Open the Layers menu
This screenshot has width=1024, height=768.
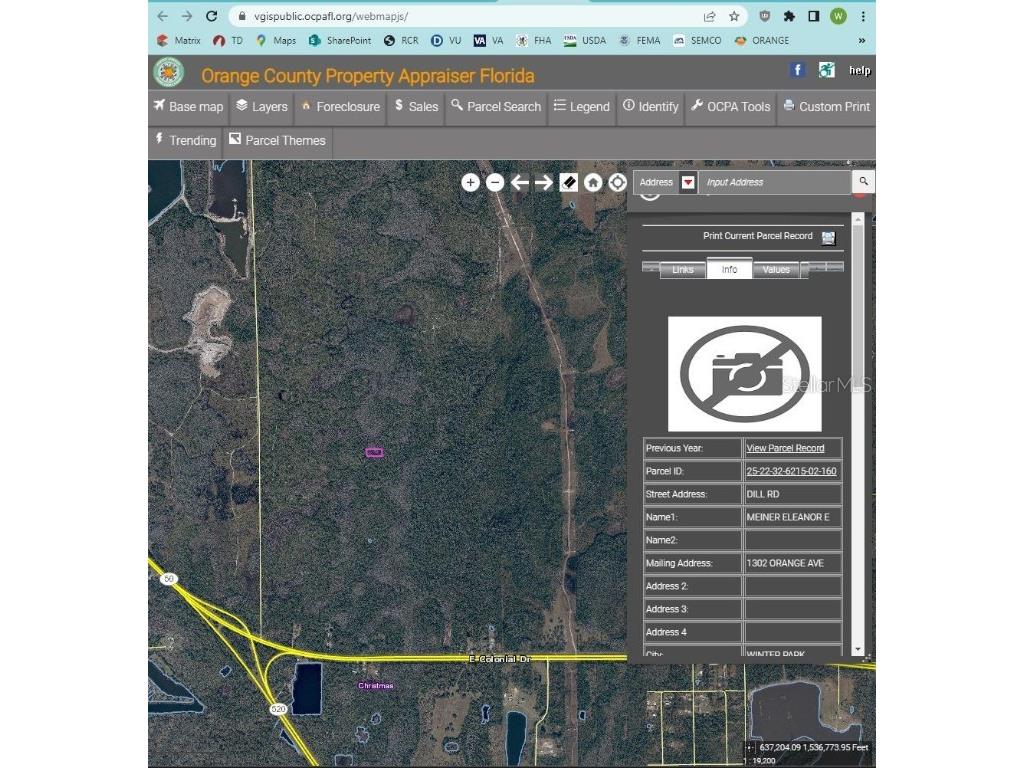[261, 107]
